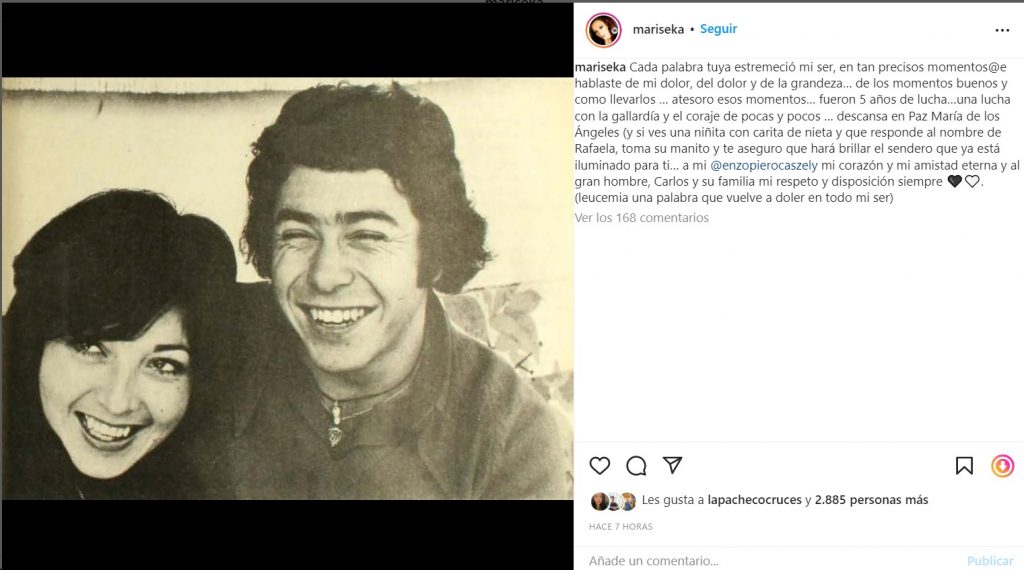
Task: Click Seguir to follow mariseka
Action: click(x=718, y=29)
